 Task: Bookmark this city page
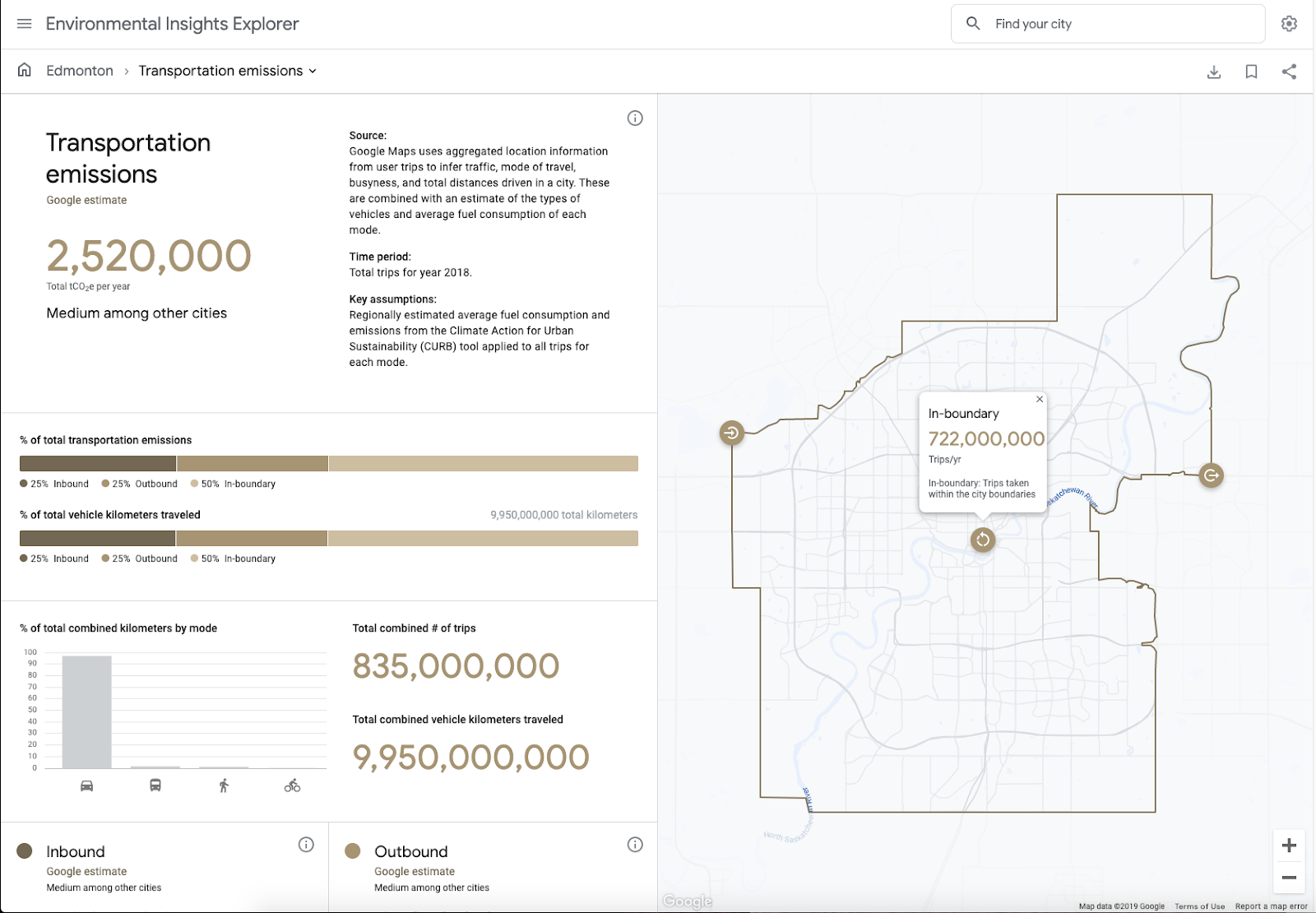tap(1251, 72)
